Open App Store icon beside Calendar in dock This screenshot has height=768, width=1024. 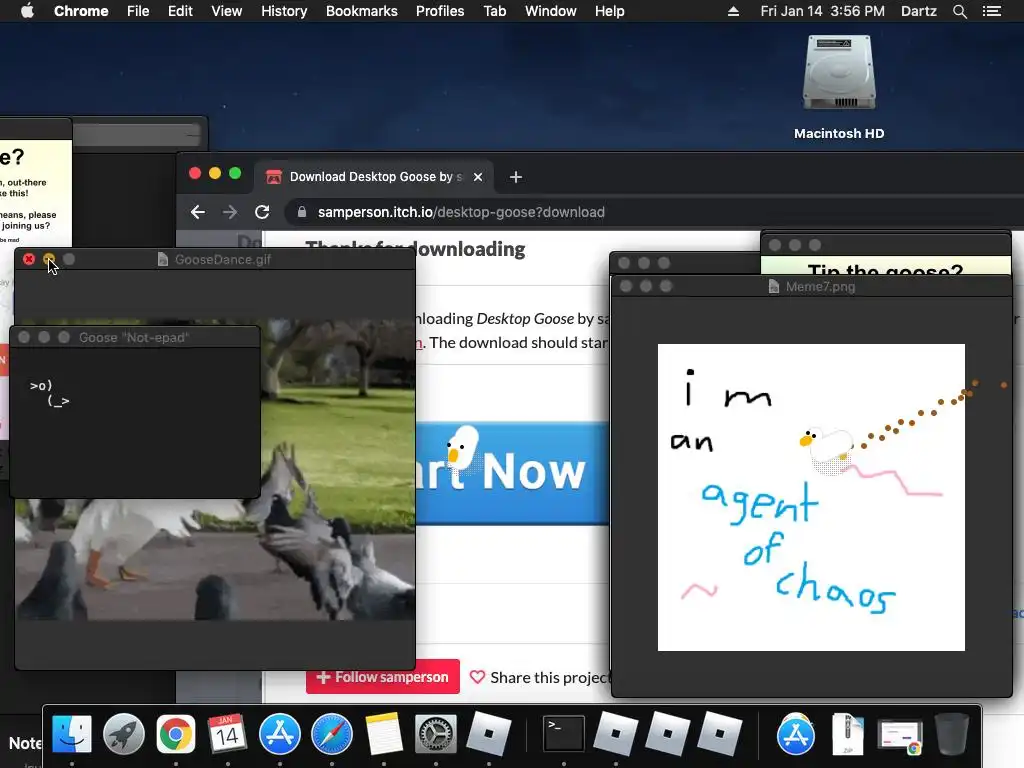click(x=280, y=734)
